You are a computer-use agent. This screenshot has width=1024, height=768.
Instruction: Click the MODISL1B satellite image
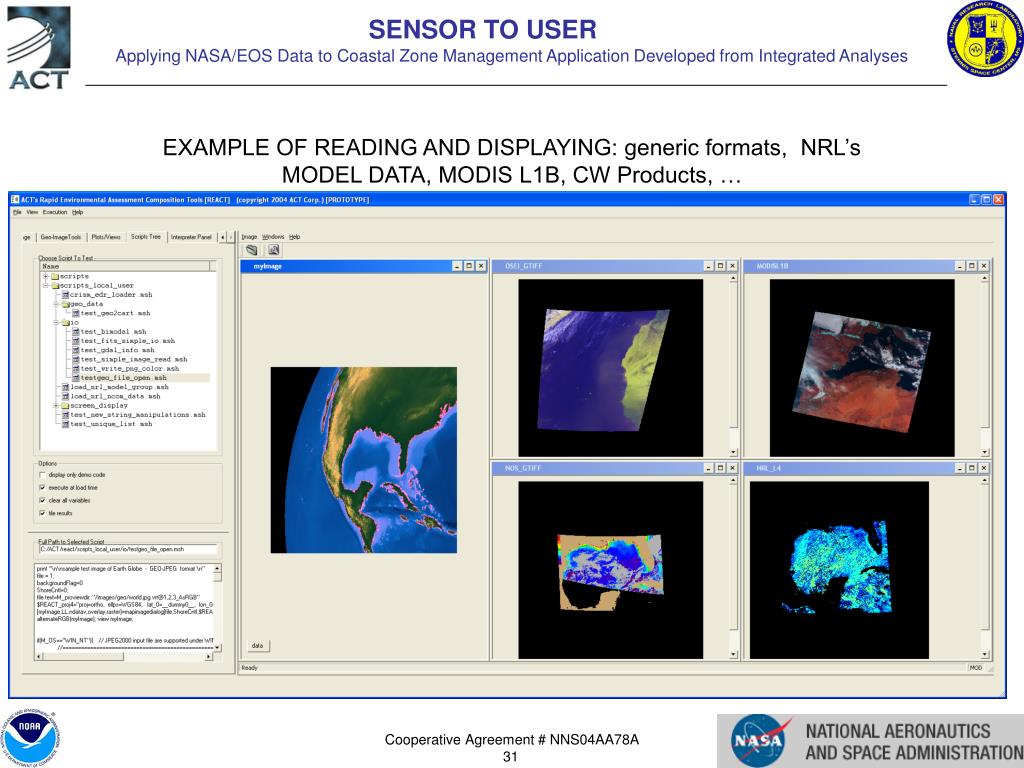(862, 368)
